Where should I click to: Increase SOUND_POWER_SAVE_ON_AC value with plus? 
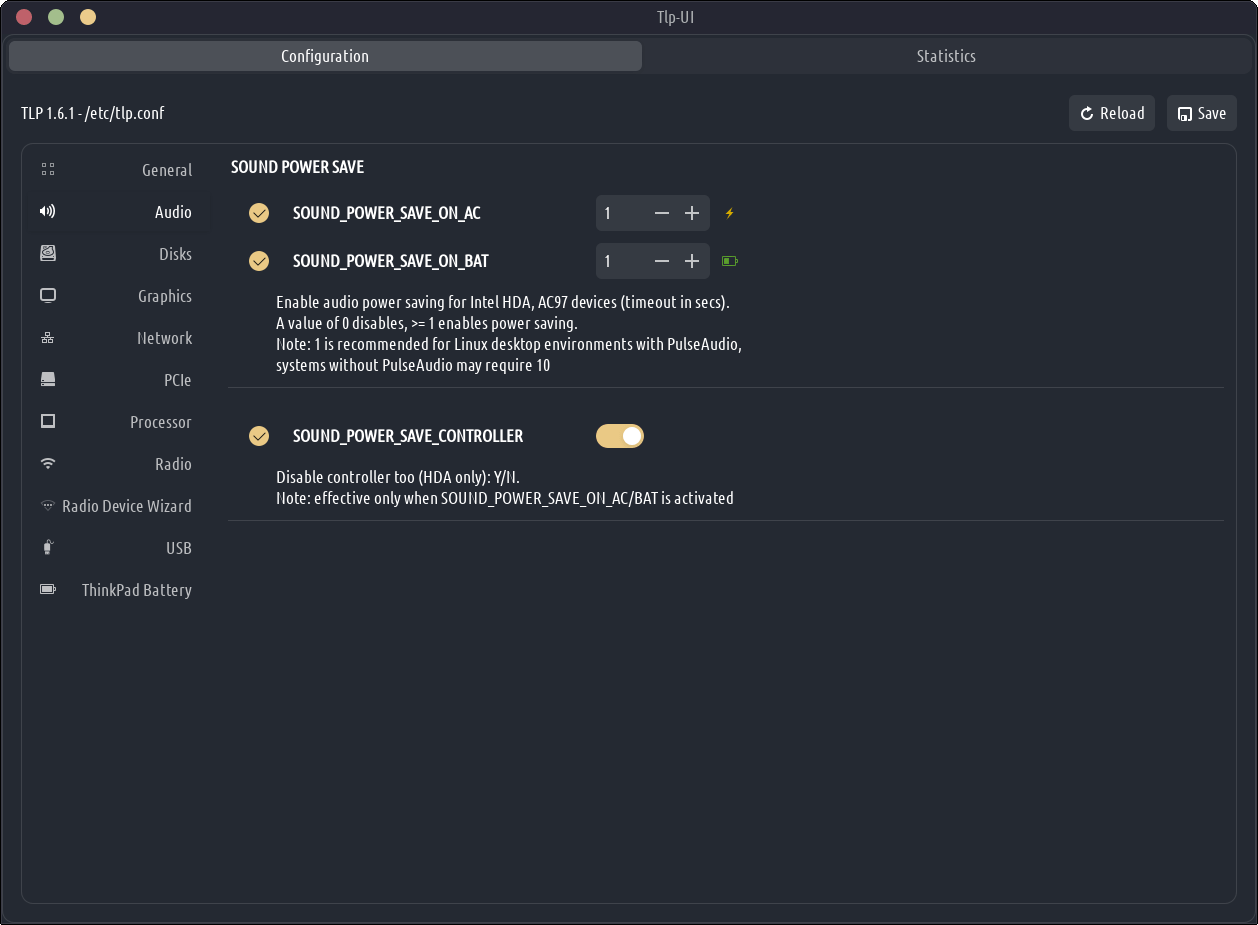pyautogui.click(x=692, y=213)
